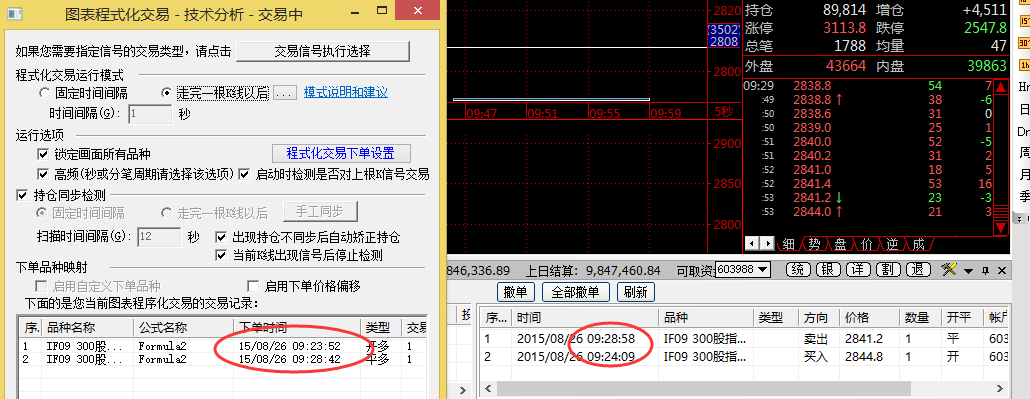Click the 退 logout button
Image resolution: width=1030 pixels, height=399 pixels.
(918, 270)
